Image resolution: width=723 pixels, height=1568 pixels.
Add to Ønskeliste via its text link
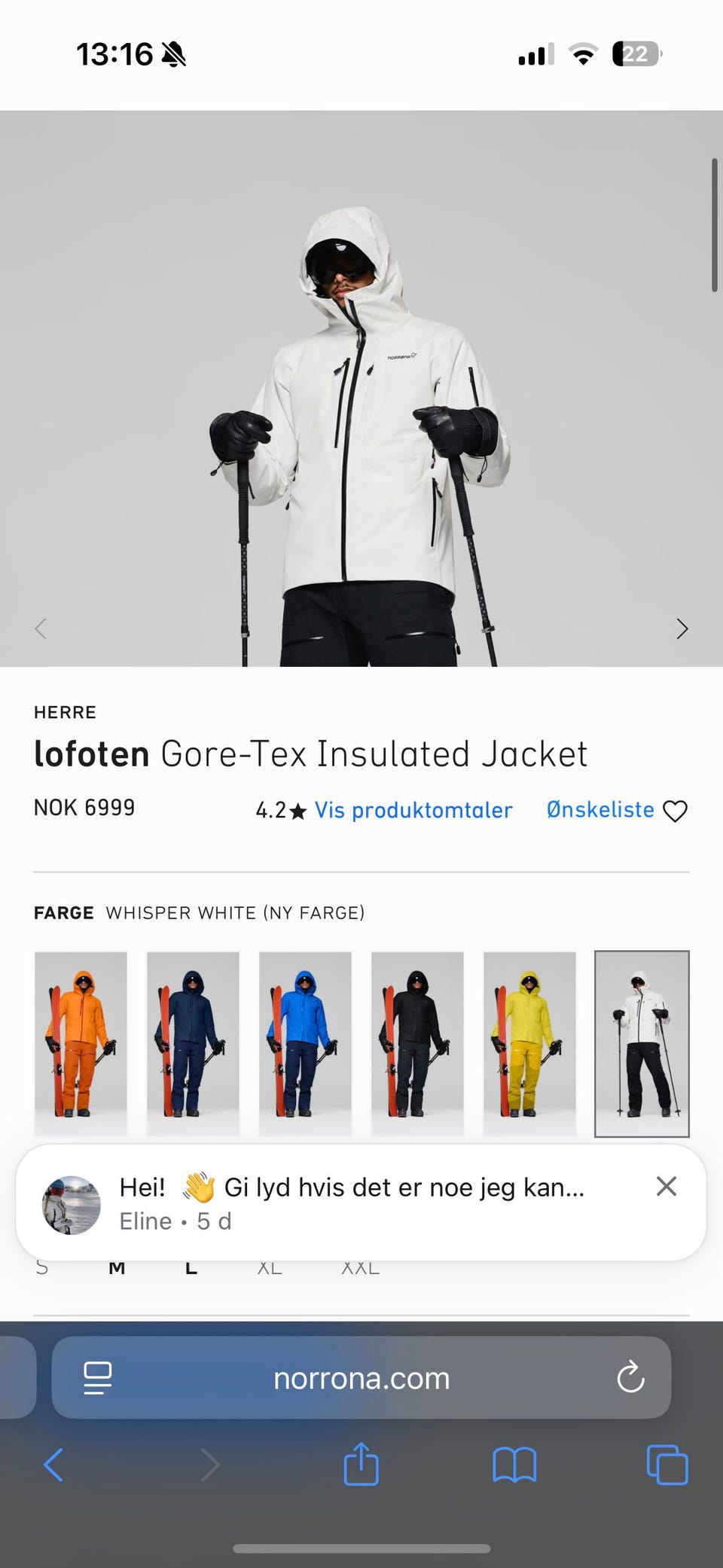tap(600, 809)
